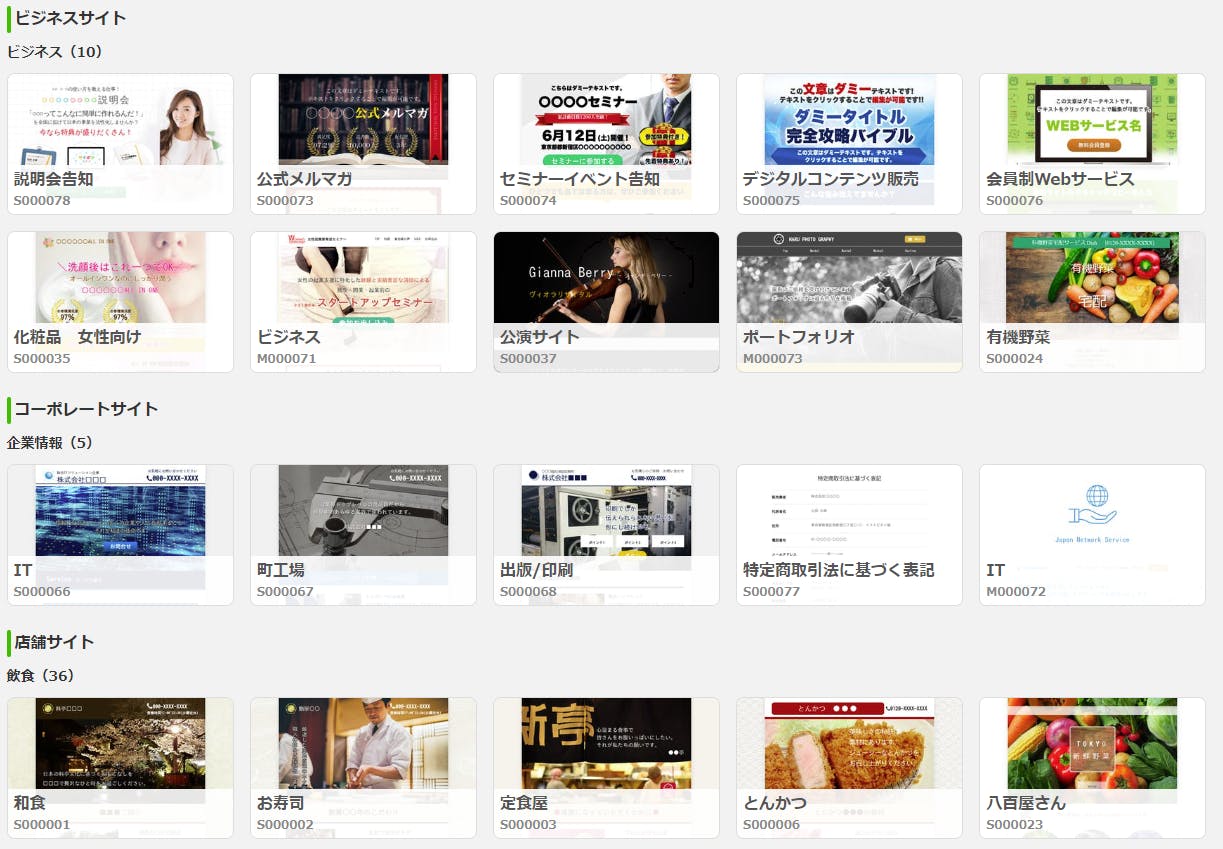Pick the デジタルコンテンツ販売 template
Image resolution: width=1223 pixels, height=849 pixels.
click(x=849, y=143)
